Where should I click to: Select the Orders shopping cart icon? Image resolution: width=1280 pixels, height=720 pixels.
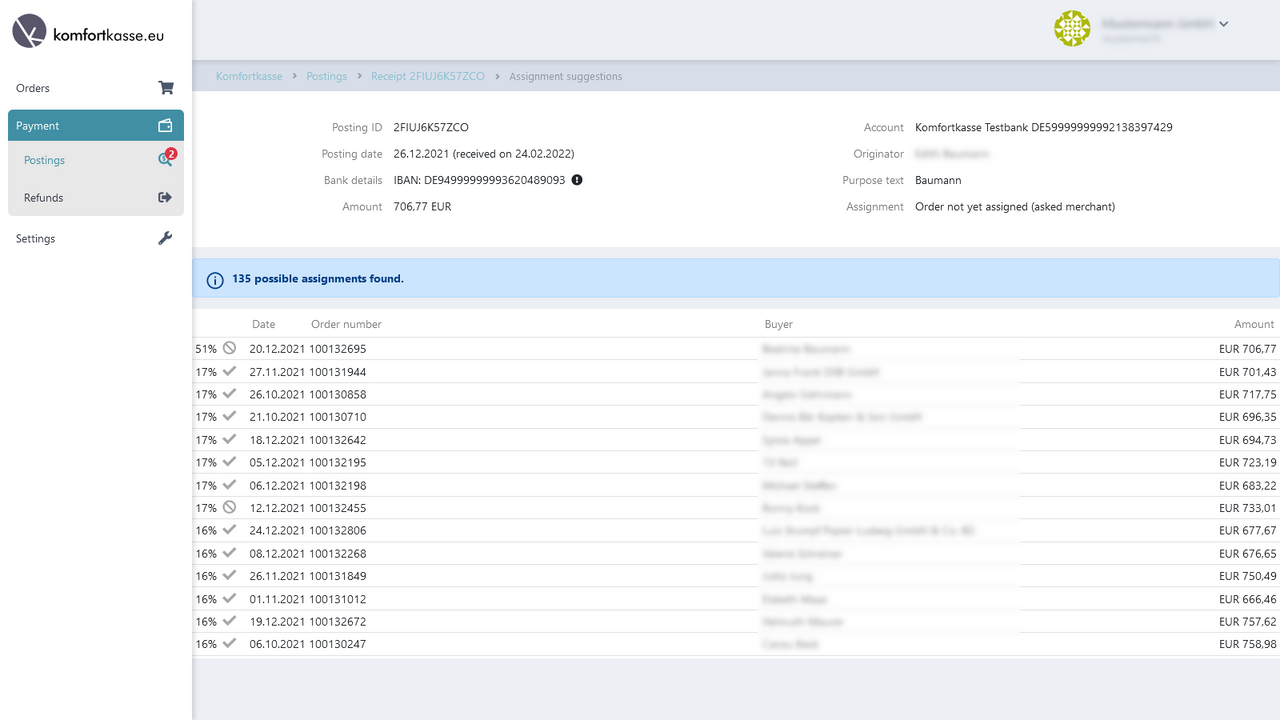tap(165, 88)
